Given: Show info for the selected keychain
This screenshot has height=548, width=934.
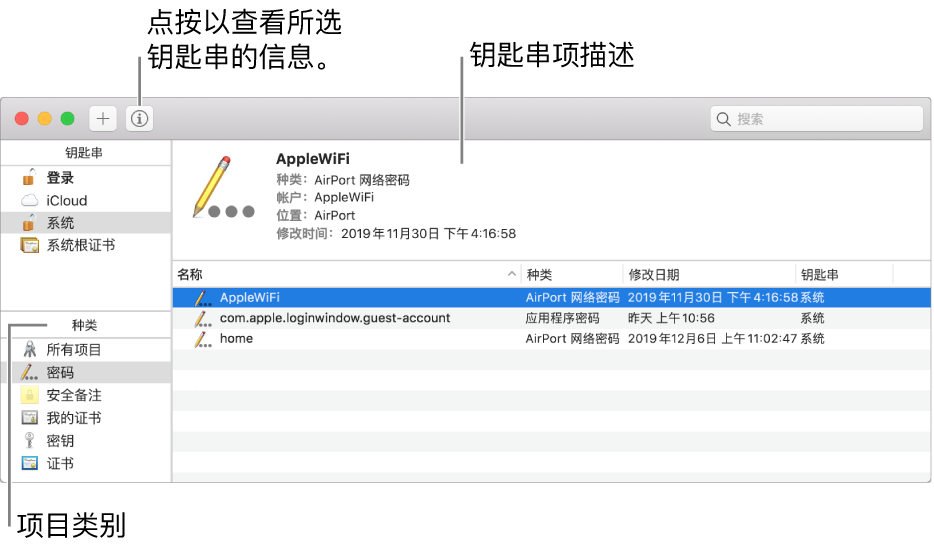Looking at the screenshot, I should tap(139, 119).
